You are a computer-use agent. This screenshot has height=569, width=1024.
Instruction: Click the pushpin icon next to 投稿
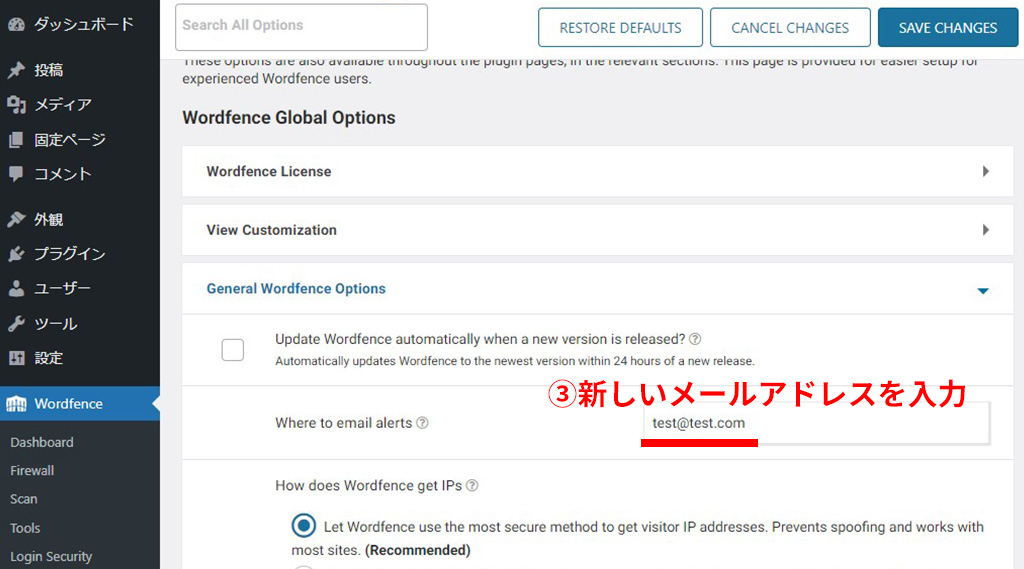point(16,70)
